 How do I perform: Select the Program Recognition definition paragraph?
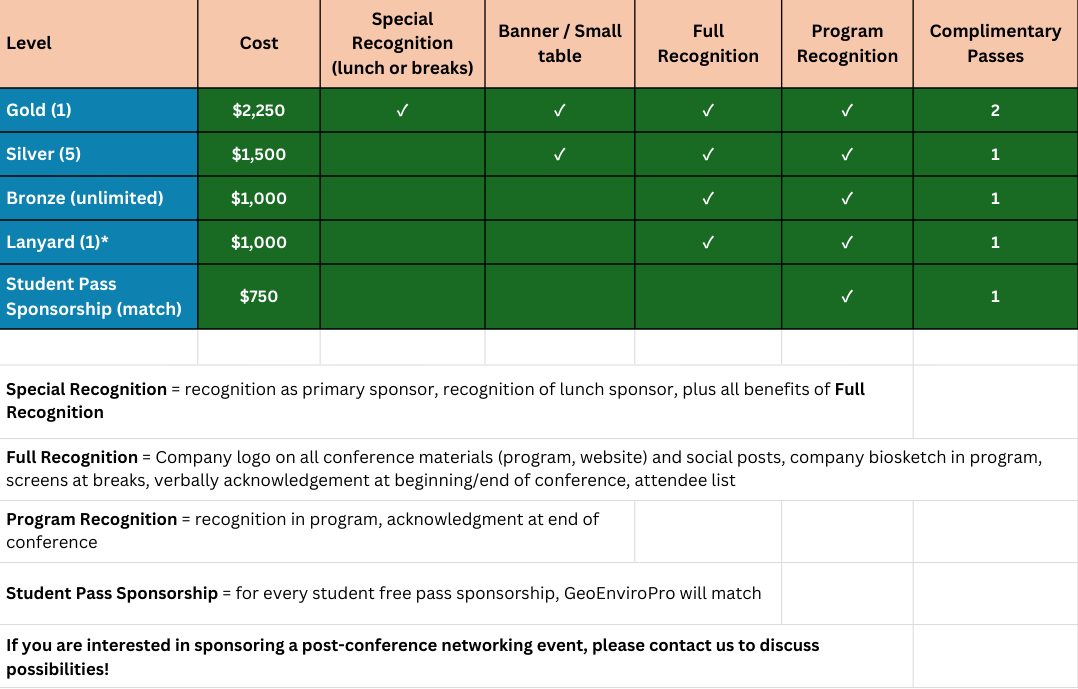[x=302, y=531]
